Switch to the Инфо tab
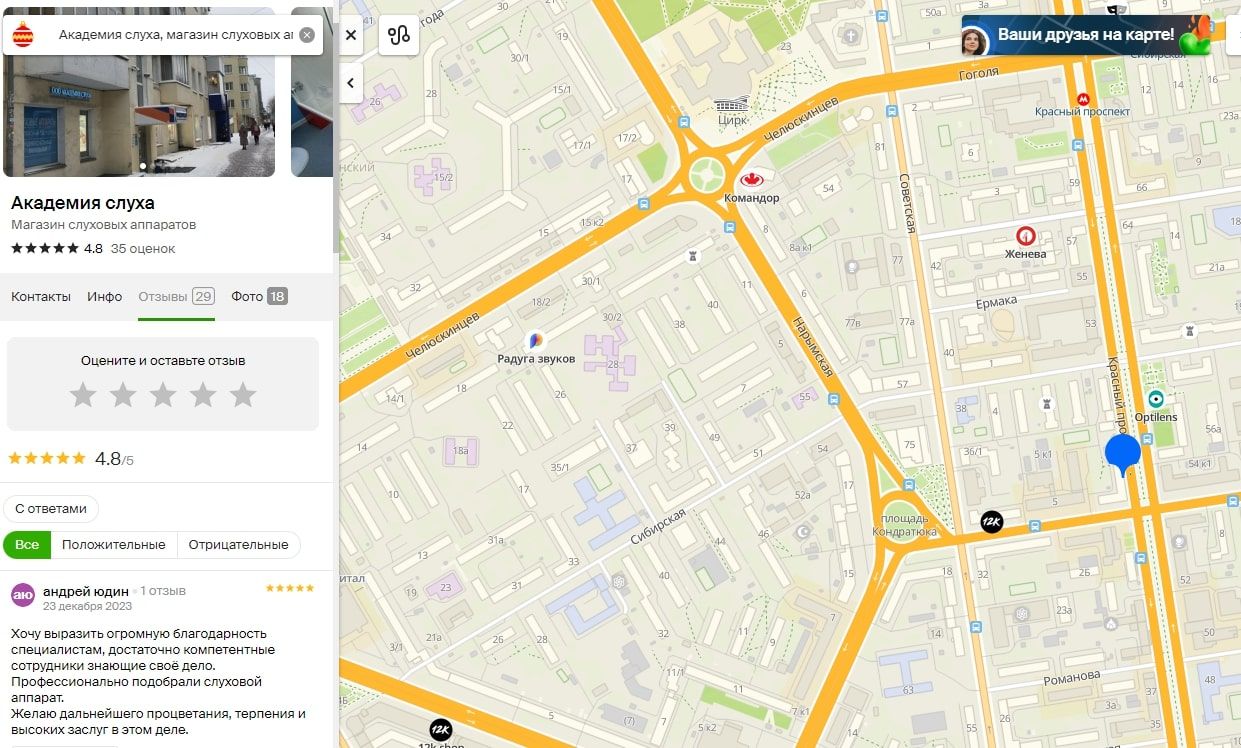 pyautogui.click(x=104, y=296)
